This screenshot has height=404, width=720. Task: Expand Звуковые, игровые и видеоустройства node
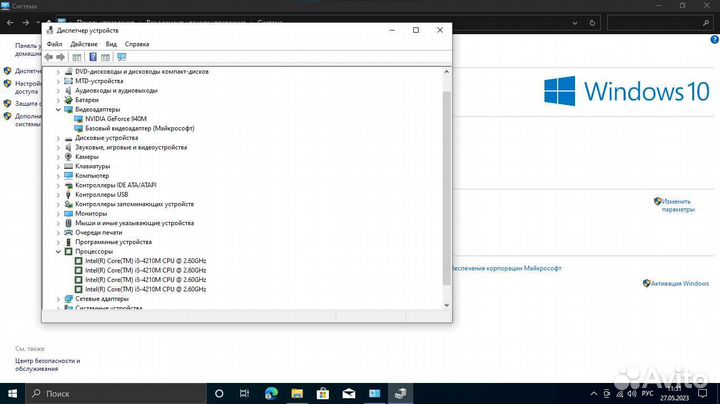[x=58, y=147]
